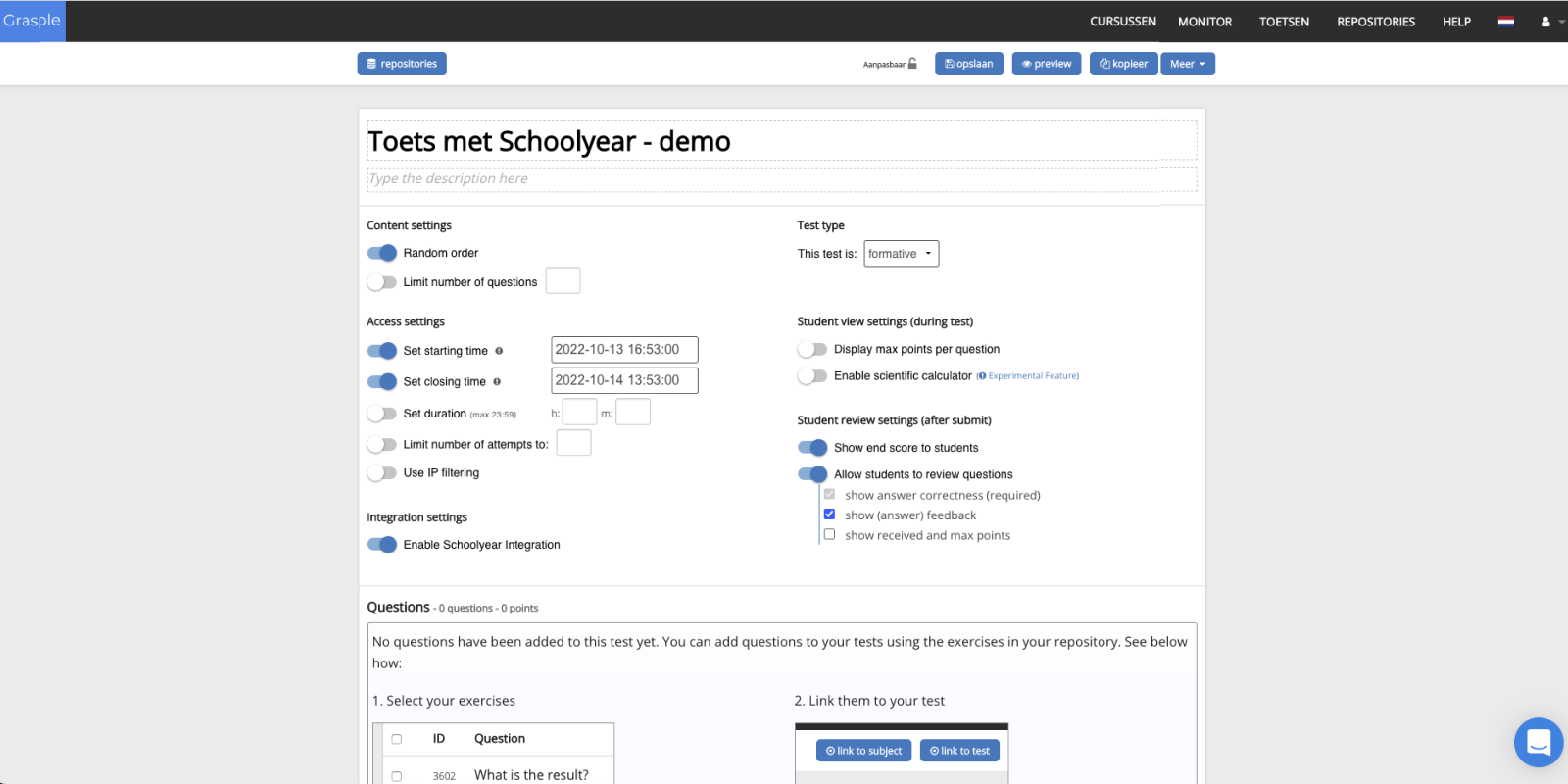Open the Dutch flag language selector
1568x784 pixels.
point(1506,22)
